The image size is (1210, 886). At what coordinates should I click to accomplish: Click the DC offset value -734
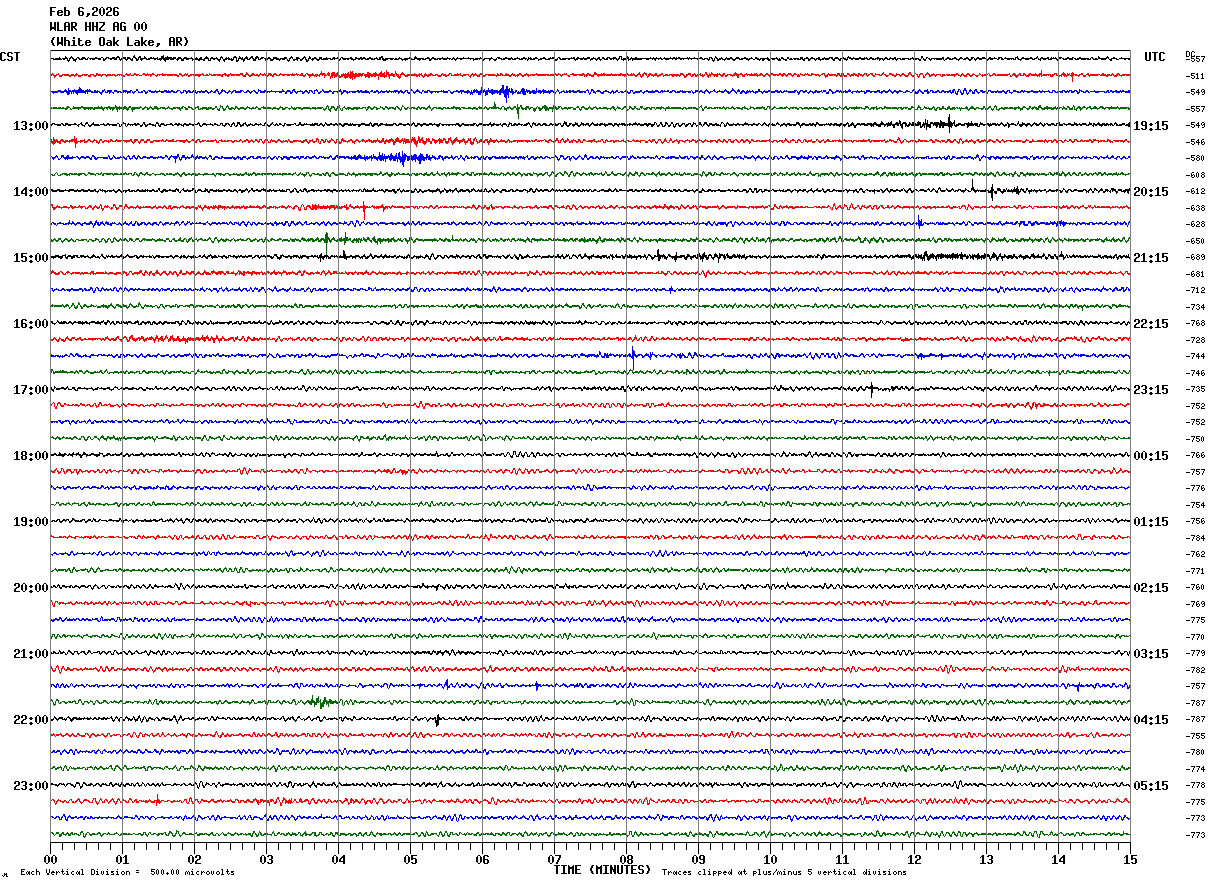1195,307
